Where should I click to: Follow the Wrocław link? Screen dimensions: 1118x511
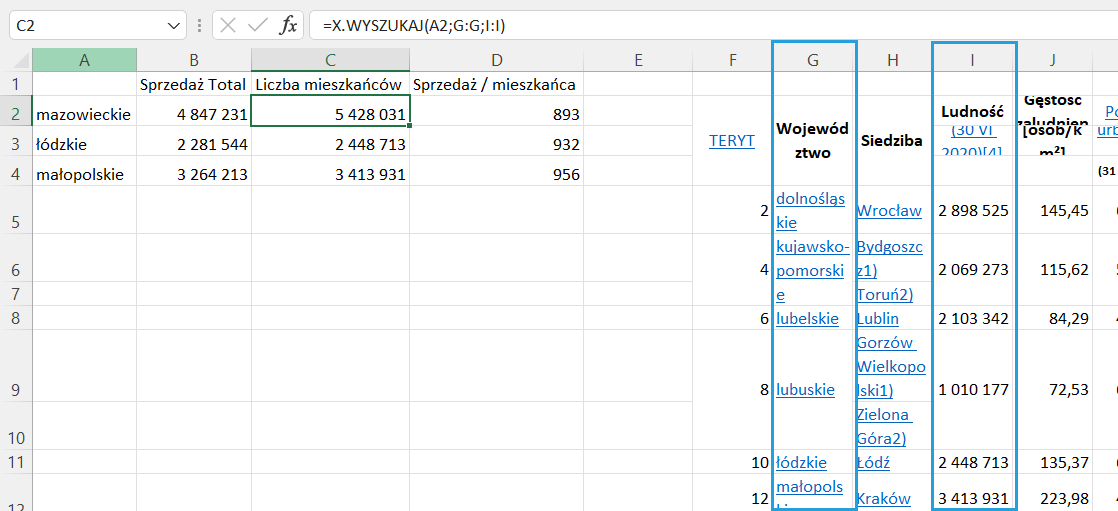point(888,211)
